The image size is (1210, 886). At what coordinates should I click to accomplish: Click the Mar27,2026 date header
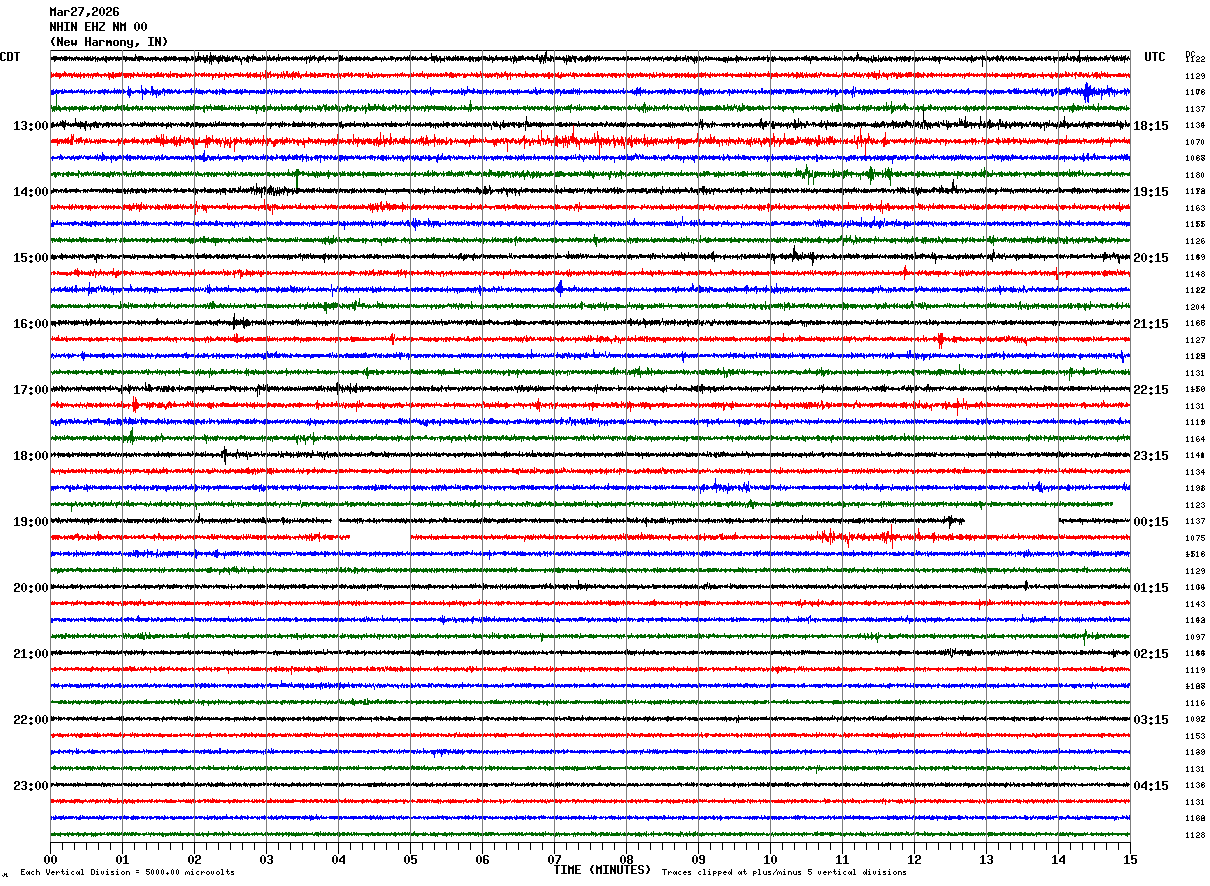coord(84,12)
